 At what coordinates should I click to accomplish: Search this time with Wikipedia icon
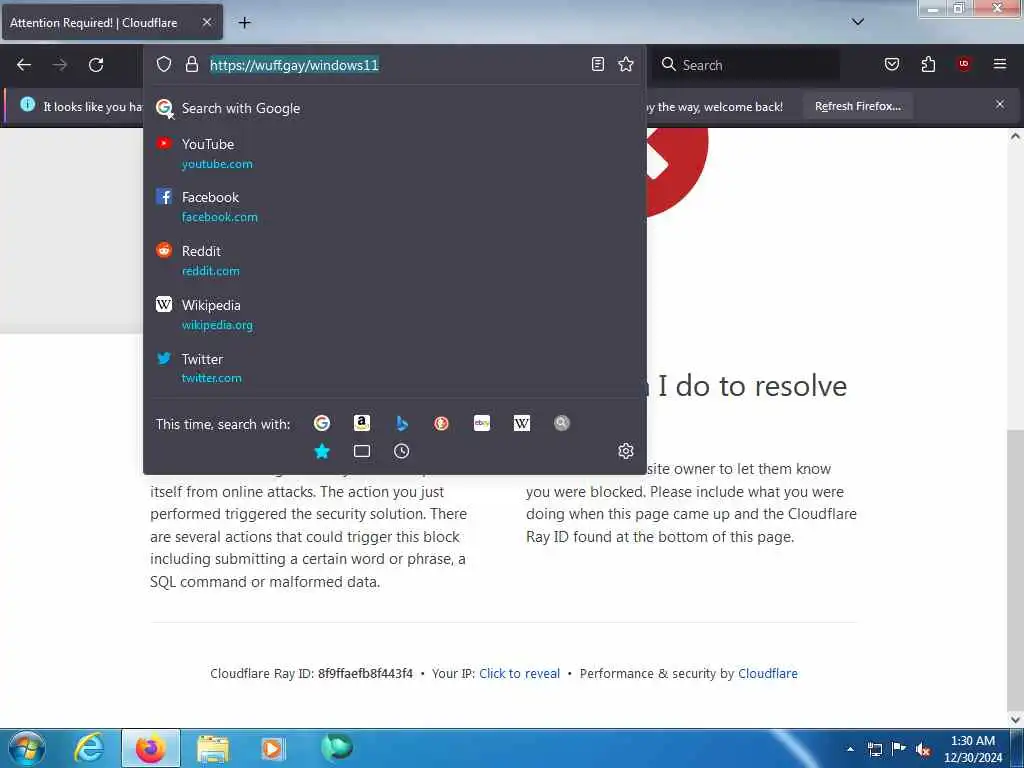(522, 423)
